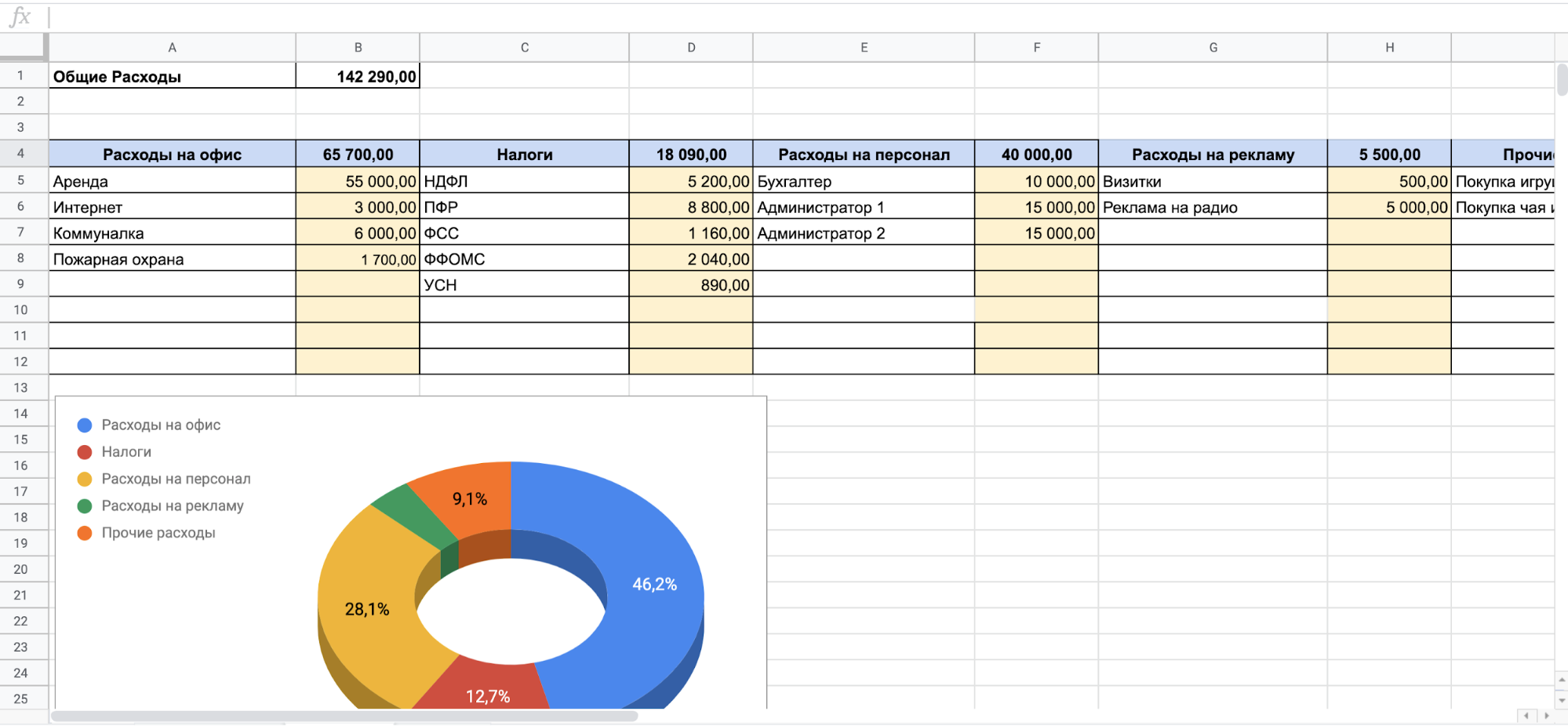Select cell 'НДФЛ'
Screen dimensions: 1568x726
(x=524, y=181)
